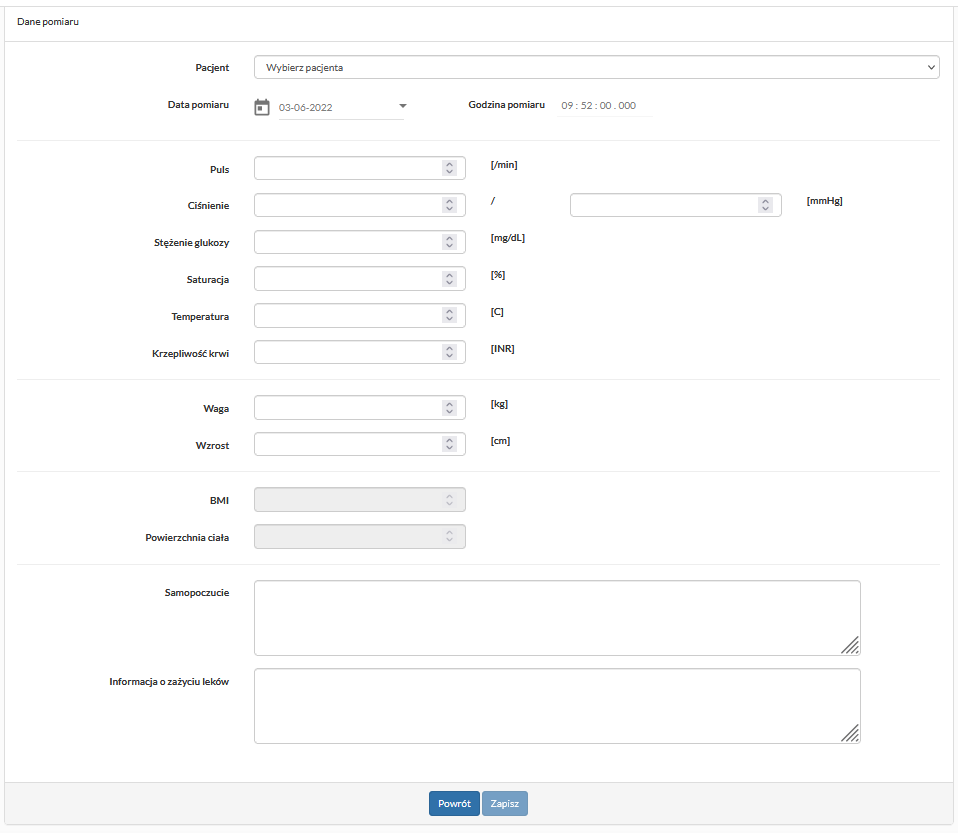Grab the Samopoczucie text area resize handle

(x=851, y=646)
